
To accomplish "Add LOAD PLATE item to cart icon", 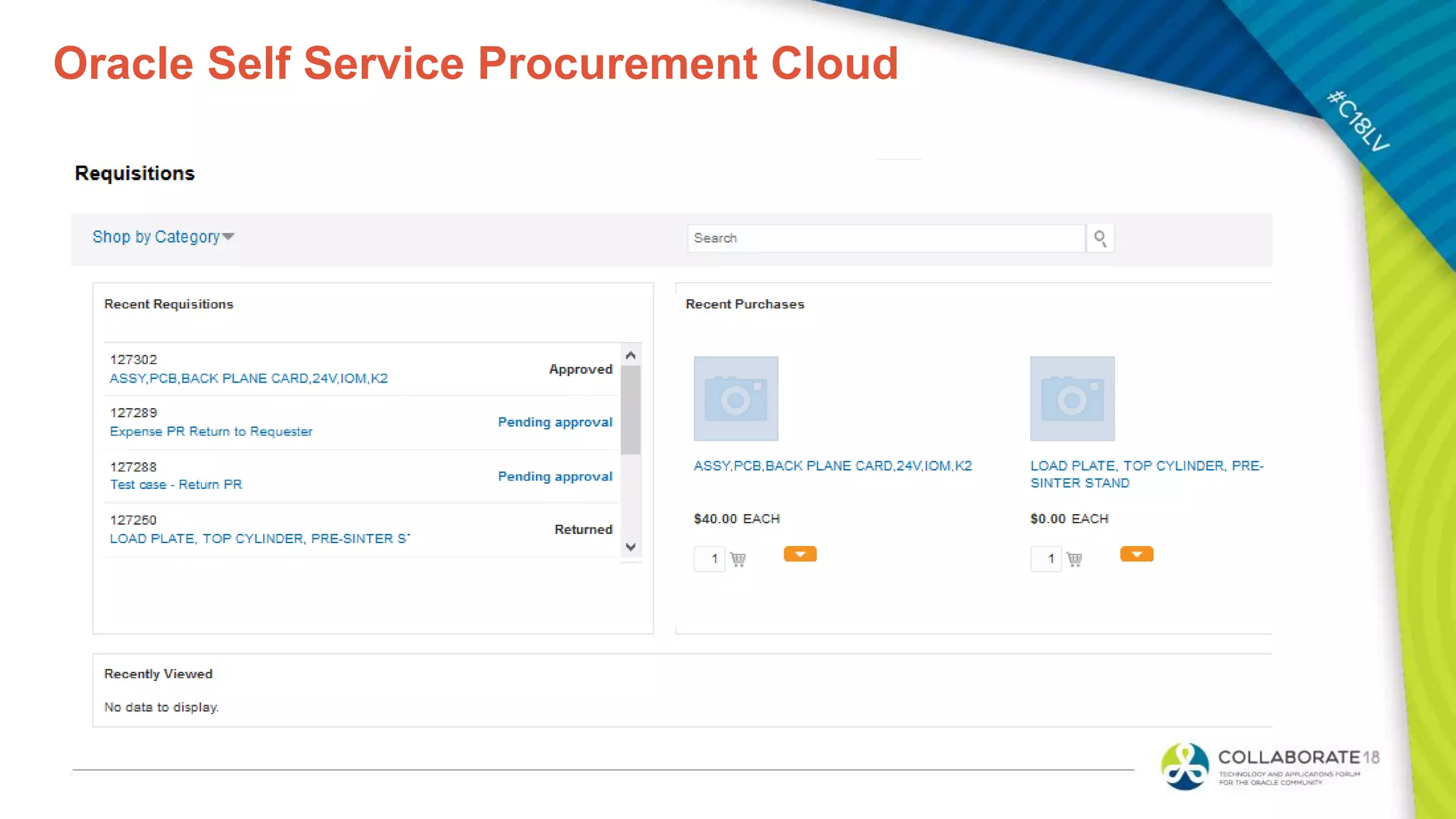I will [1074, 560].
